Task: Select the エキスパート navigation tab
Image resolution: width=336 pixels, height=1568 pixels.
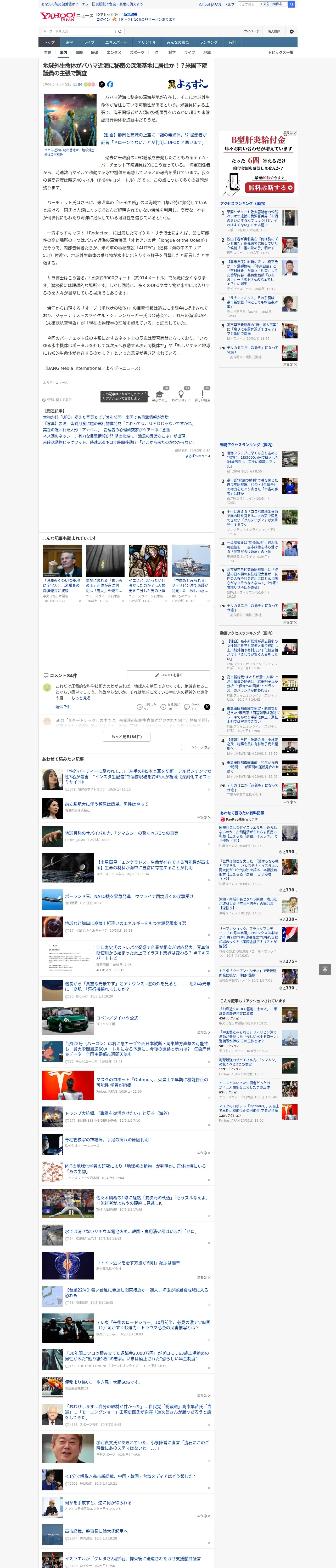Action: [116, 43]
